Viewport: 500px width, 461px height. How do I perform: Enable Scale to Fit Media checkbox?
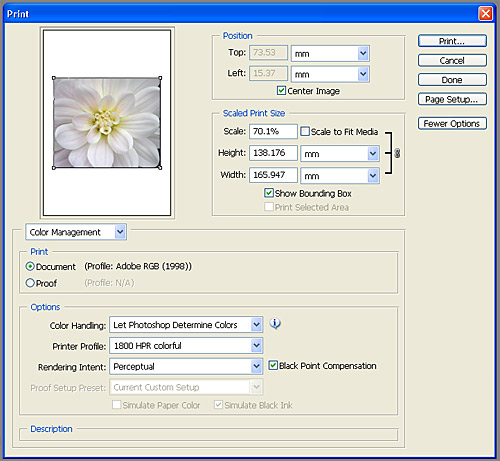pos(305,131)
